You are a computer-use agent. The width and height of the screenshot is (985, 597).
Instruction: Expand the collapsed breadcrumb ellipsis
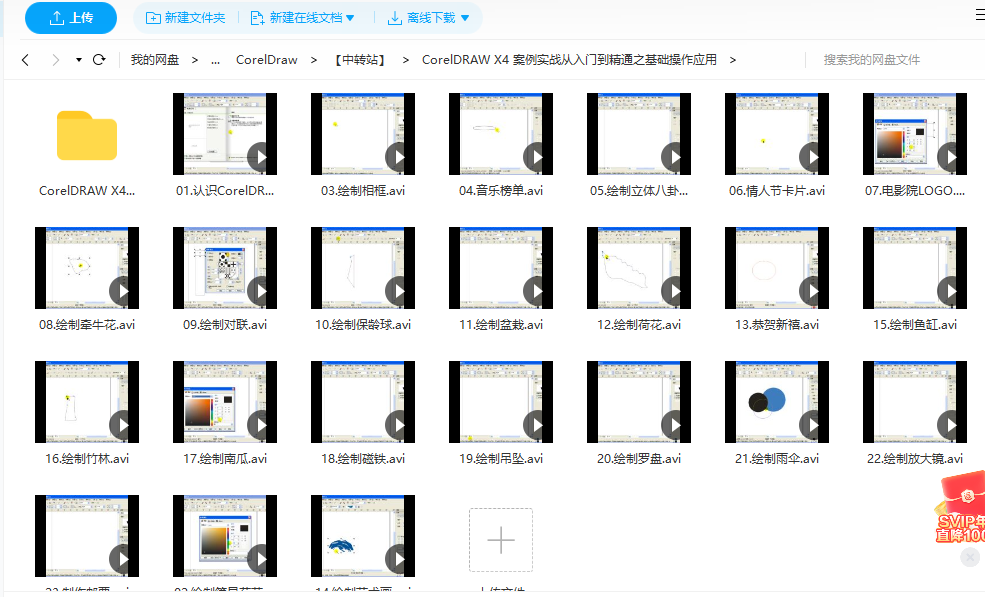pos(215,60)
